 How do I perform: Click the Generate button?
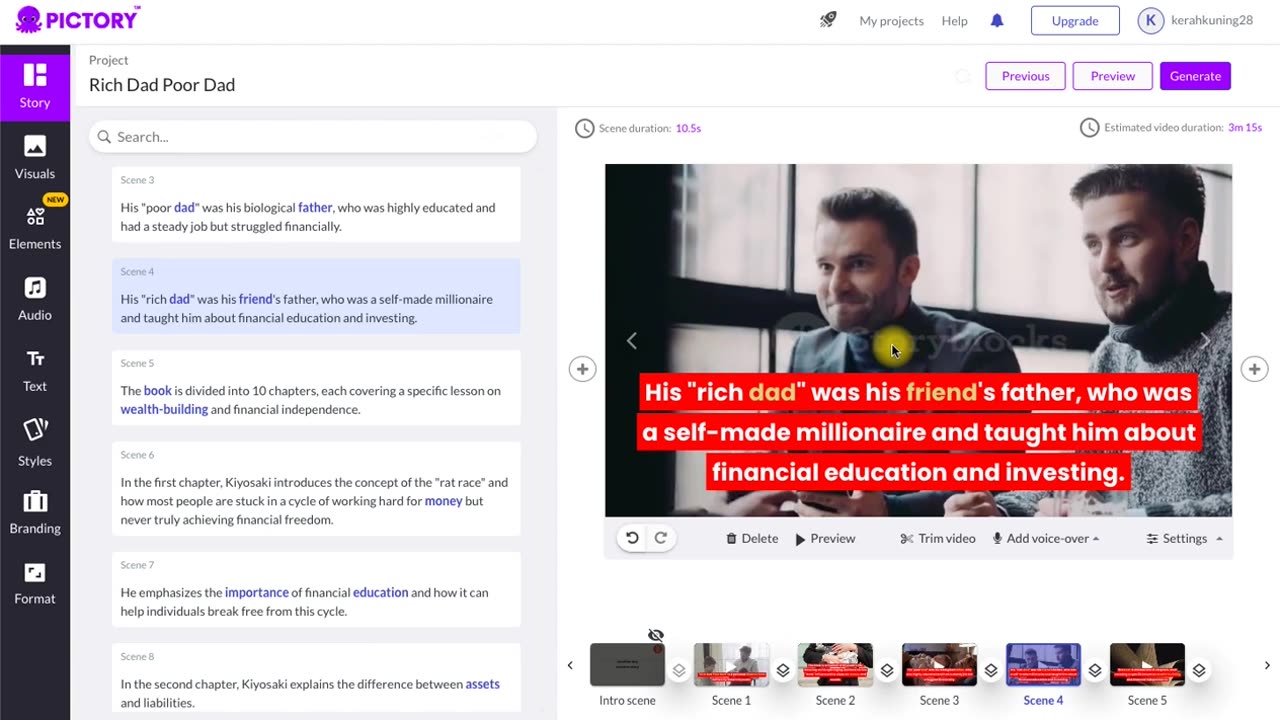point(1195,76)
